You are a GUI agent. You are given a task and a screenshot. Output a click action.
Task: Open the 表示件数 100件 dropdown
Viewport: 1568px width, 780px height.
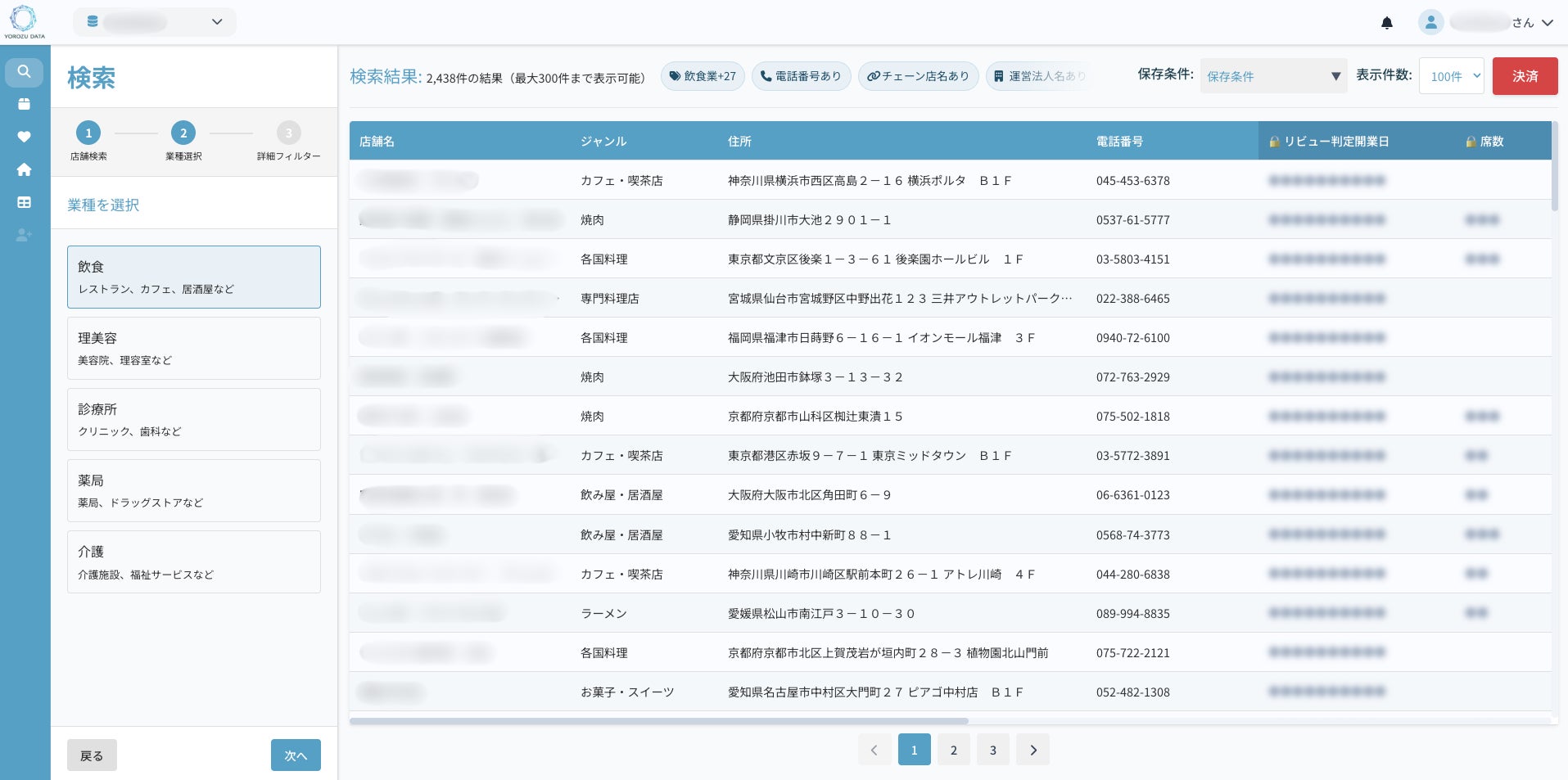[1451, 76]
